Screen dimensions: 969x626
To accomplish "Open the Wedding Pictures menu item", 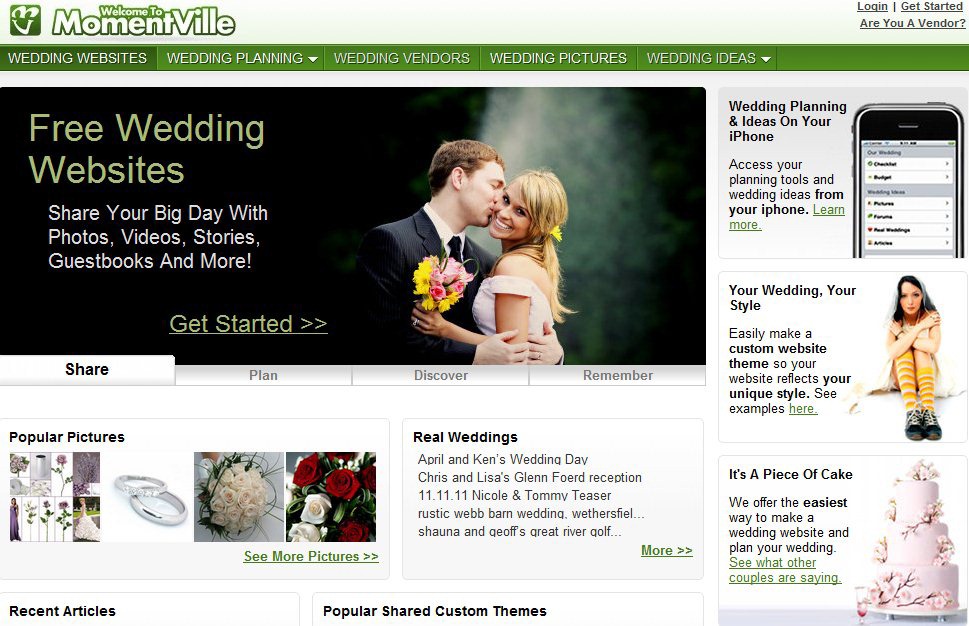I will [x=558, y=58].
